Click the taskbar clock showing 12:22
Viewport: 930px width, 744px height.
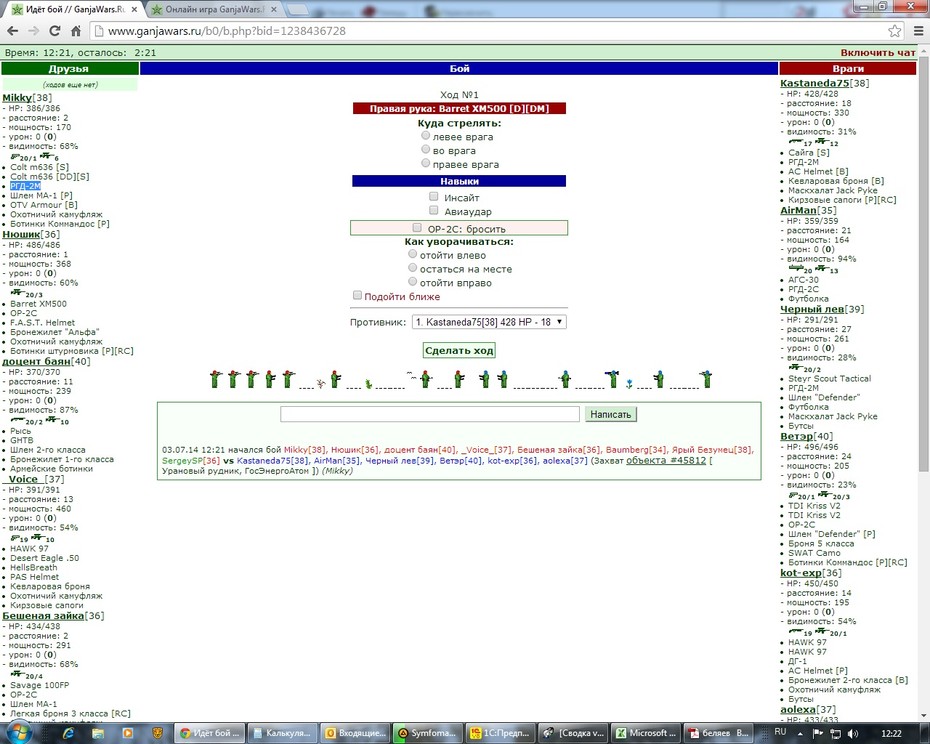[x=891, y=733]
